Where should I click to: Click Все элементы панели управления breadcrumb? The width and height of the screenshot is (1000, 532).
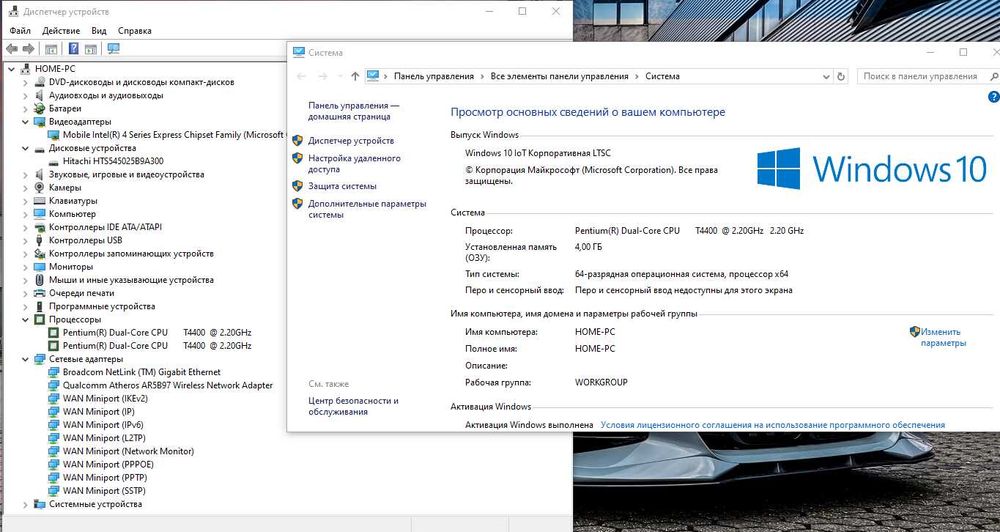(x=559, y=76)
